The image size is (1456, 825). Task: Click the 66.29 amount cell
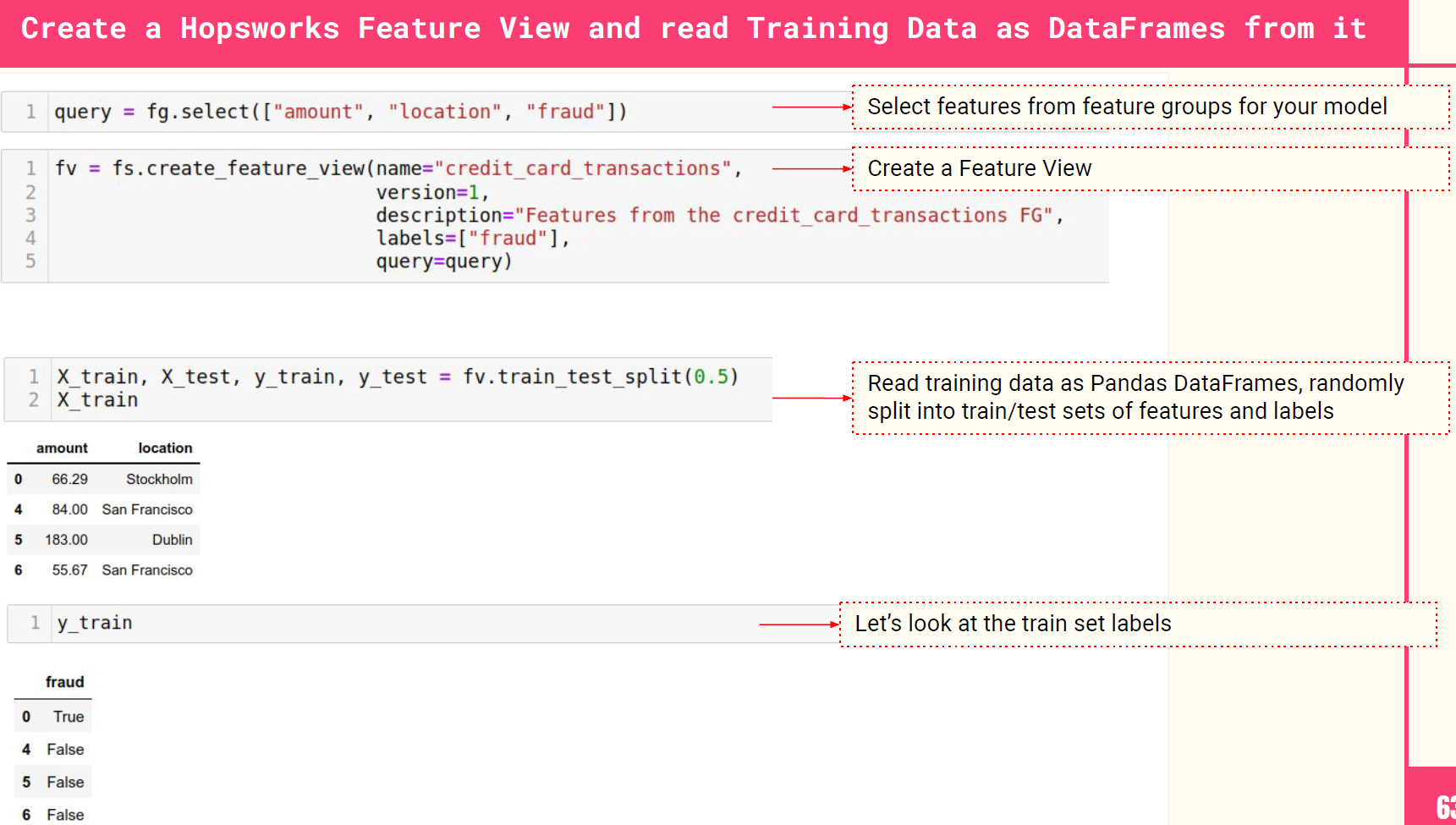(x=69, y=479)
